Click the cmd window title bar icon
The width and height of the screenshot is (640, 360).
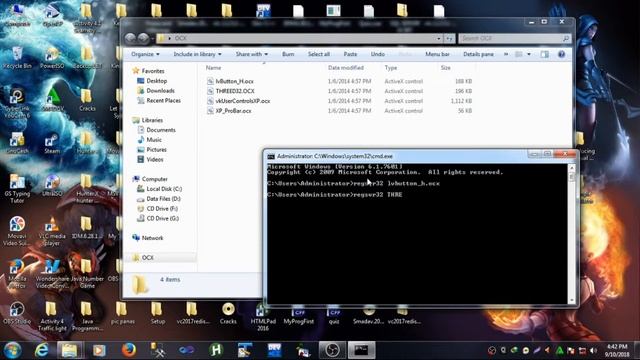[271, 156]
